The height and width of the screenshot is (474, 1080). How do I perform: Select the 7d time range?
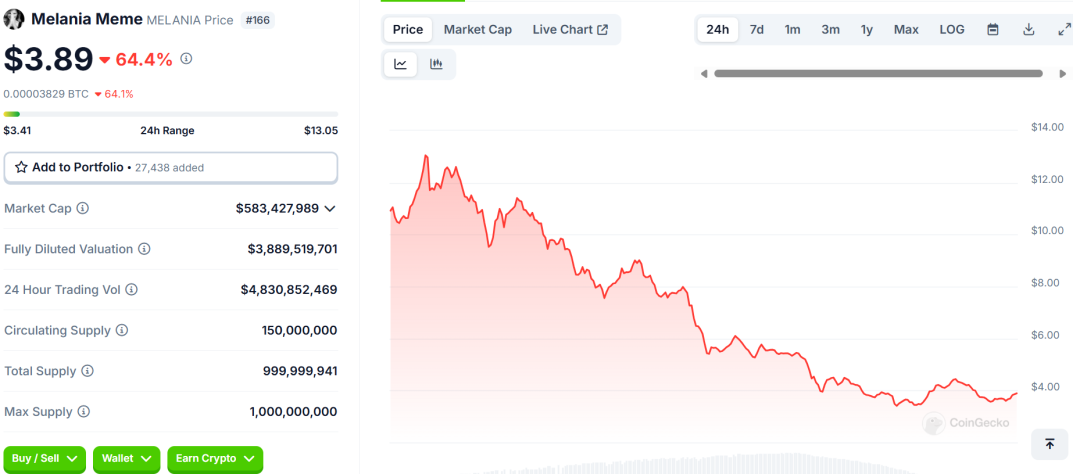point(757,30)
